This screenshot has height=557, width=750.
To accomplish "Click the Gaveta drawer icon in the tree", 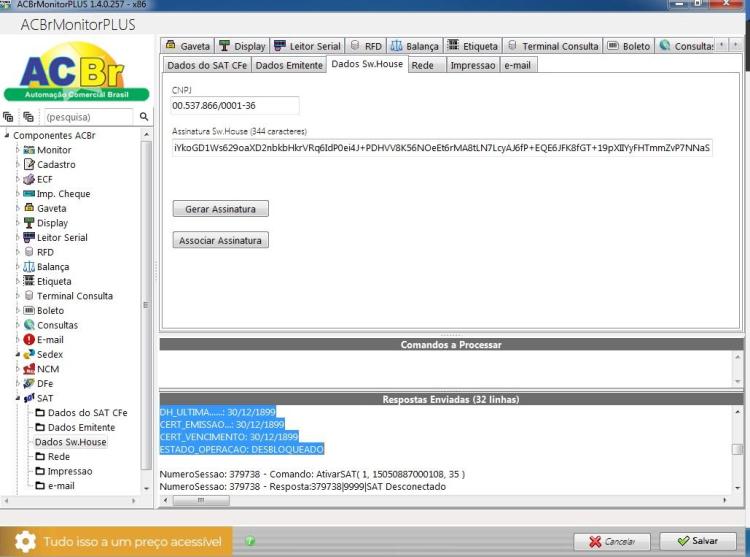I will (29, 208).
